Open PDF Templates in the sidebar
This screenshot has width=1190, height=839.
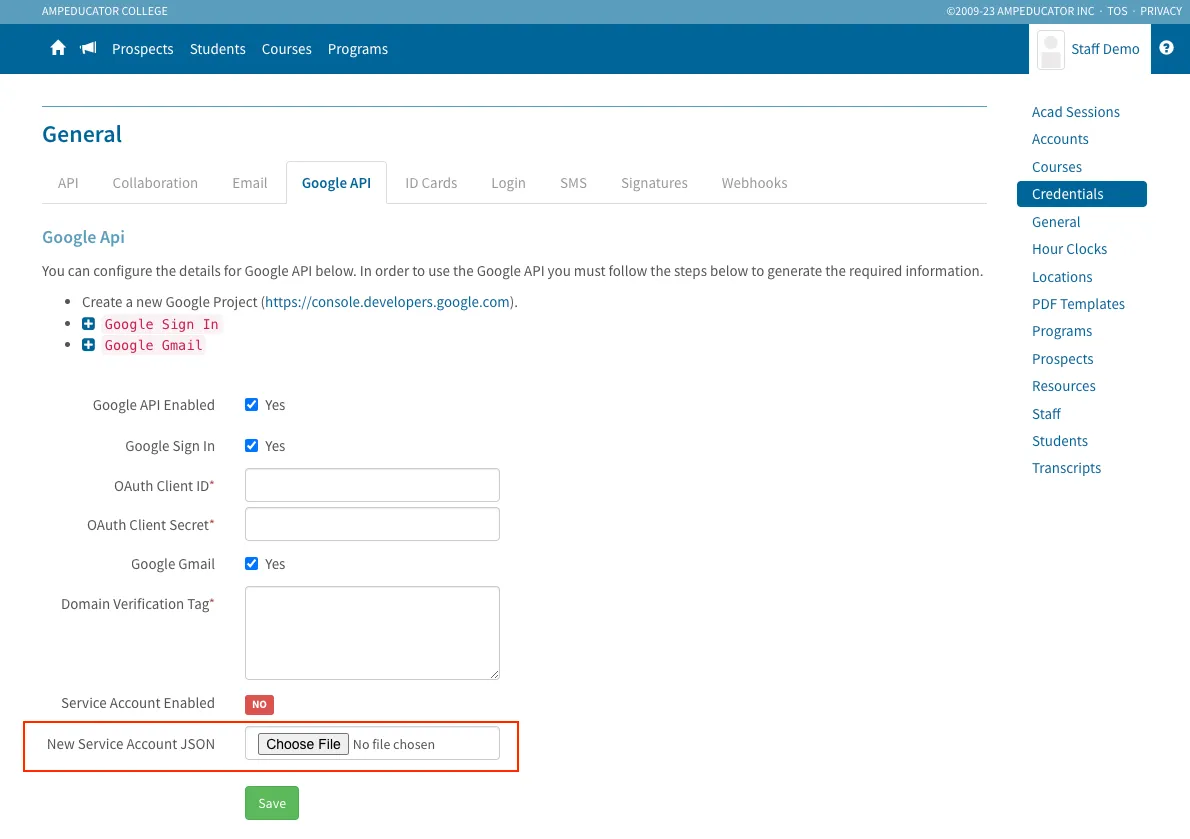(x=1078, y=304)
